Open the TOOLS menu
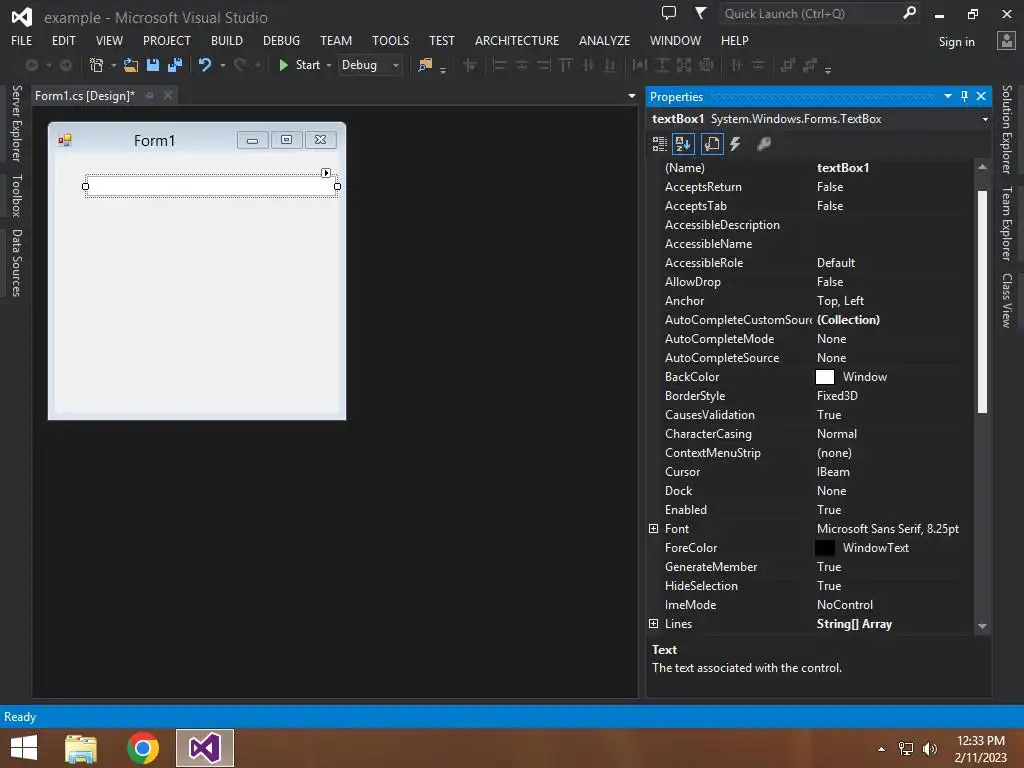 tap(391, 40)
